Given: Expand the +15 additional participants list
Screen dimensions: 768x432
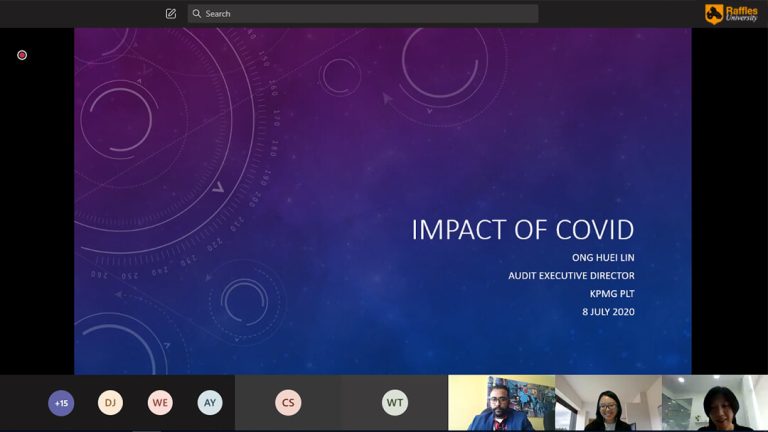Looking at the screenshot, I should (61, 403).
